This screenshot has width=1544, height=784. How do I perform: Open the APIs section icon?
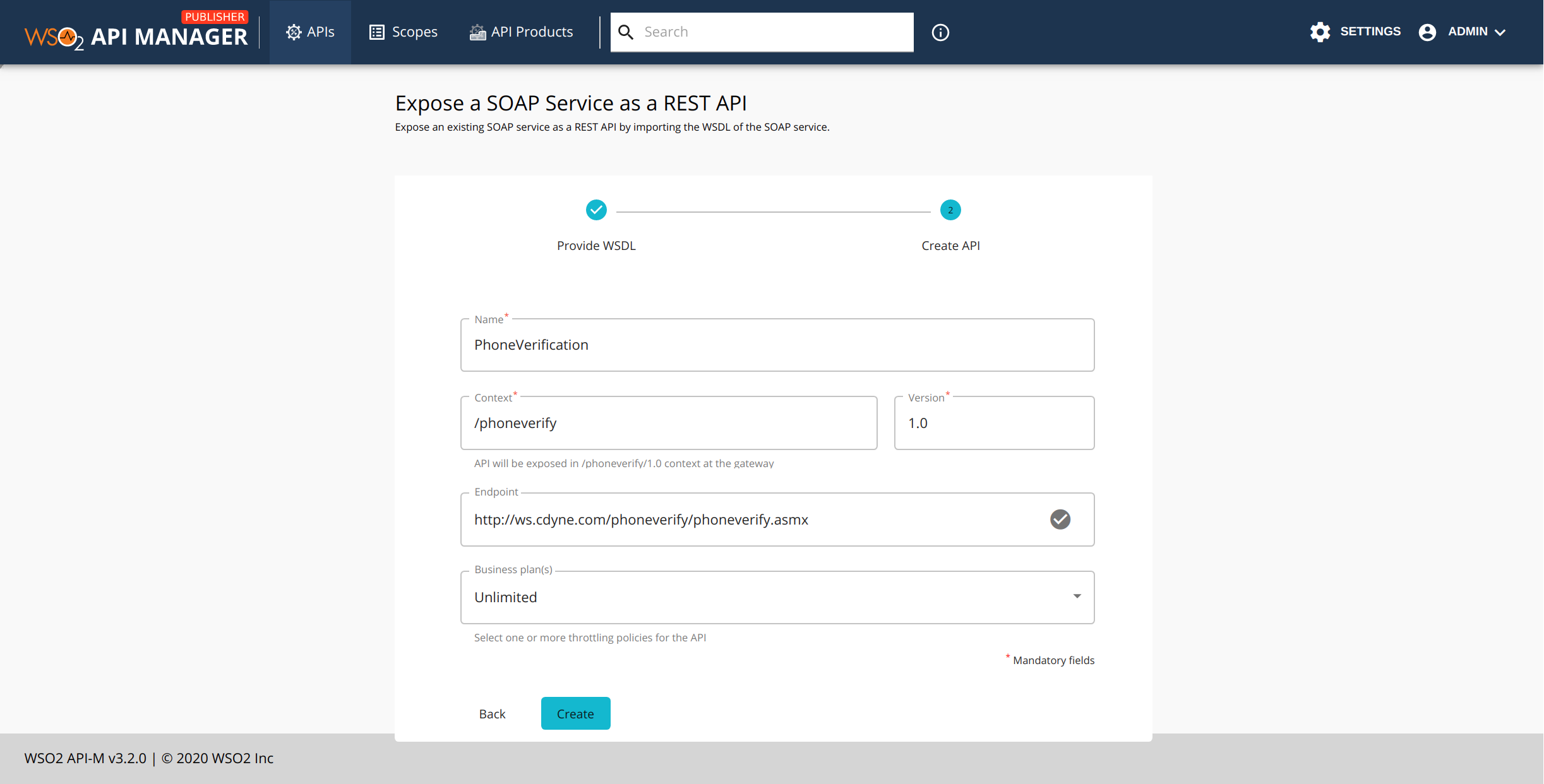[293, 32]
